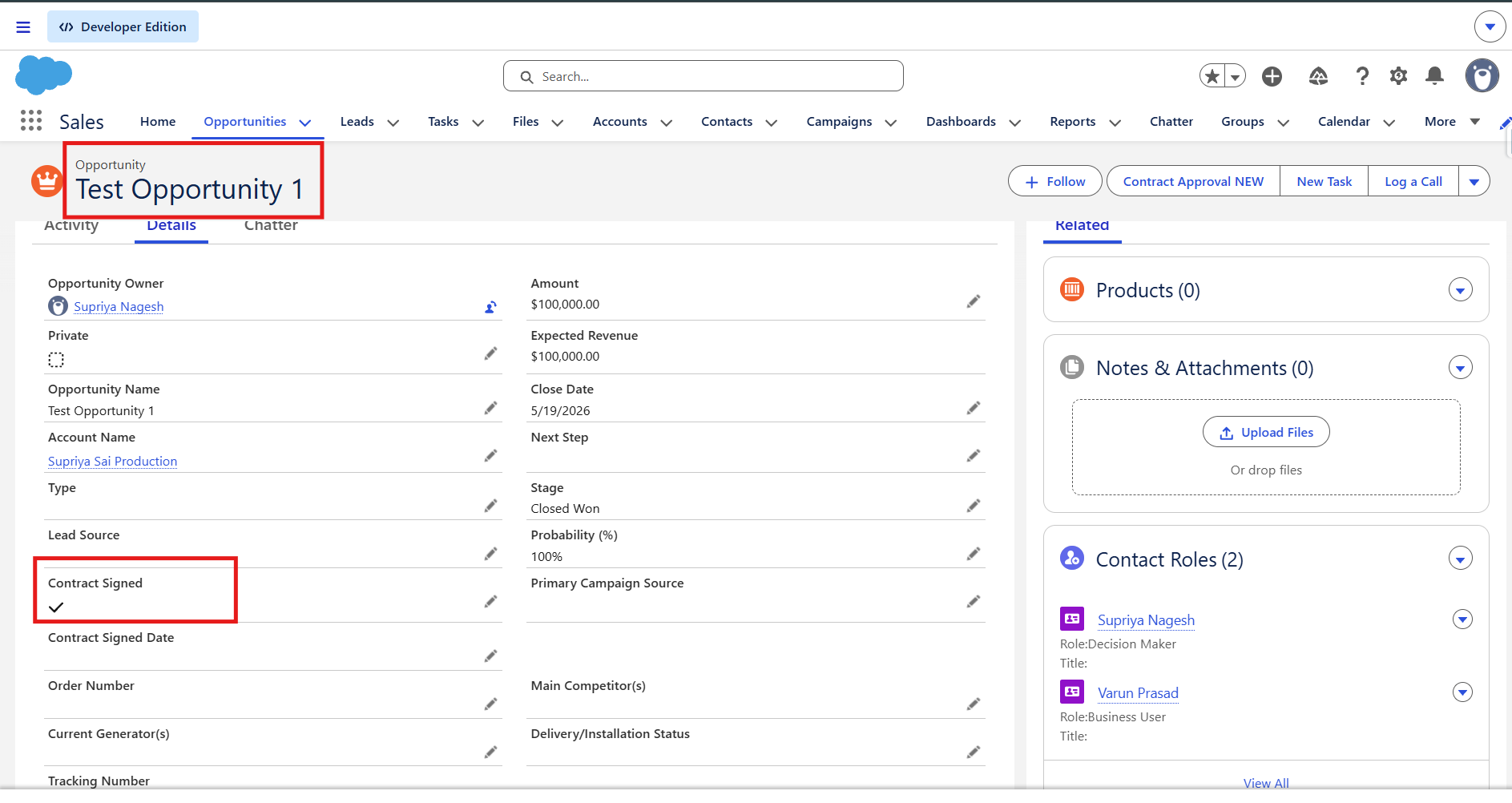Edit the Delivery/Installation Status pencil icon
The height and width of the screenshot is (803, 1512).
[973, 752]
